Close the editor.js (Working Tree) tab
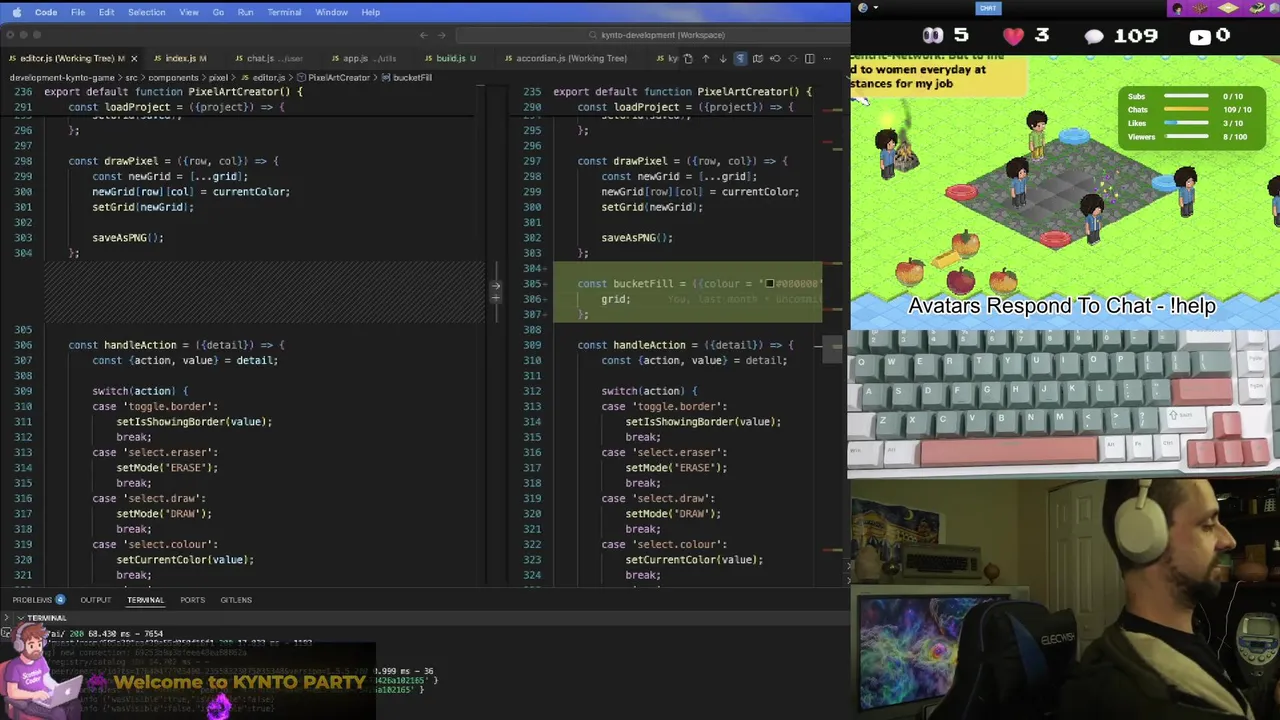The height and width of the screenshot is (720, 1280). click(x=133, y=58)
